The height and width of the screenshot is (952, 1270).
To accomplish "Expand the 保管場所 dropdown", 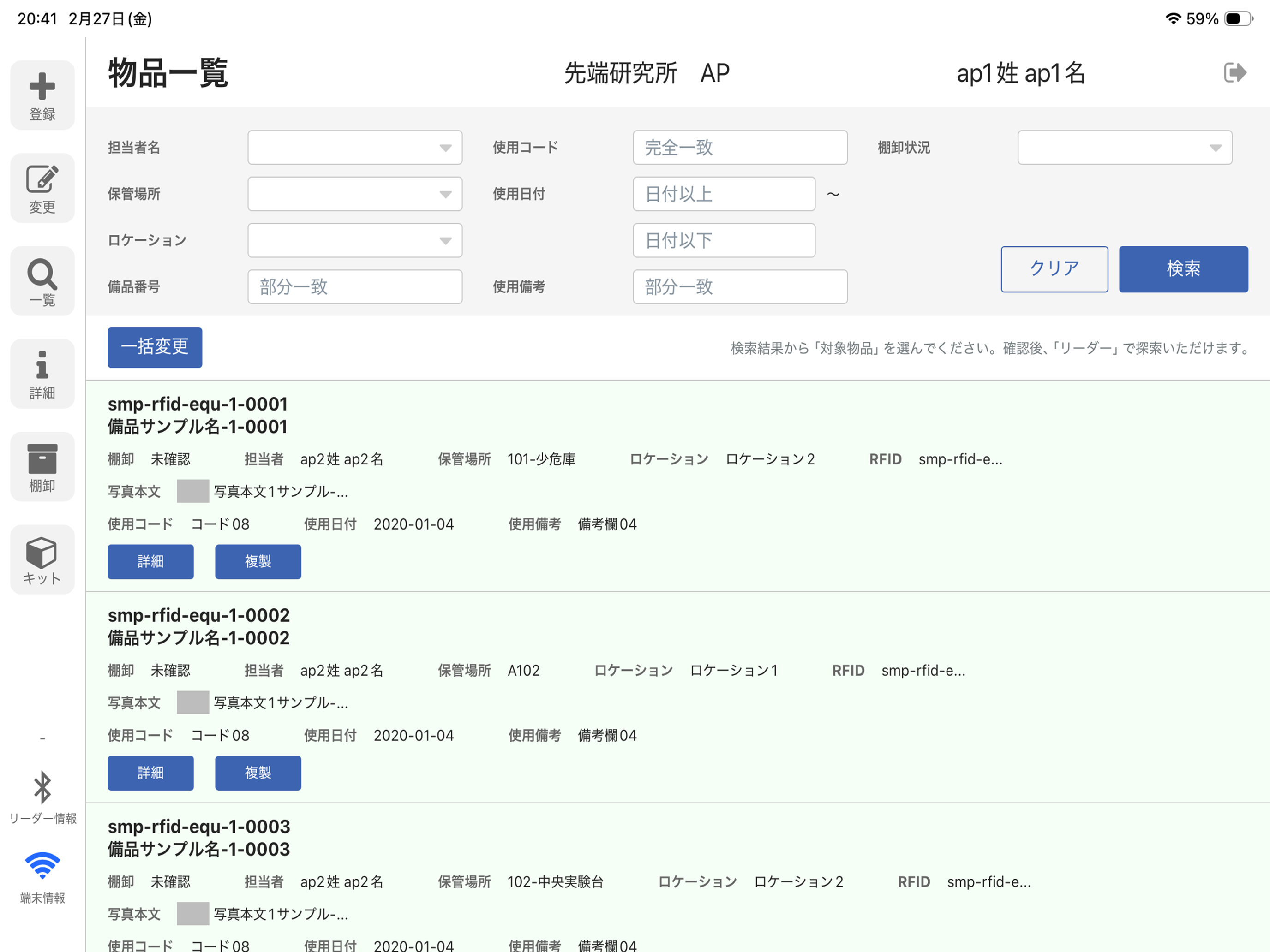I will tap(355, 194).
